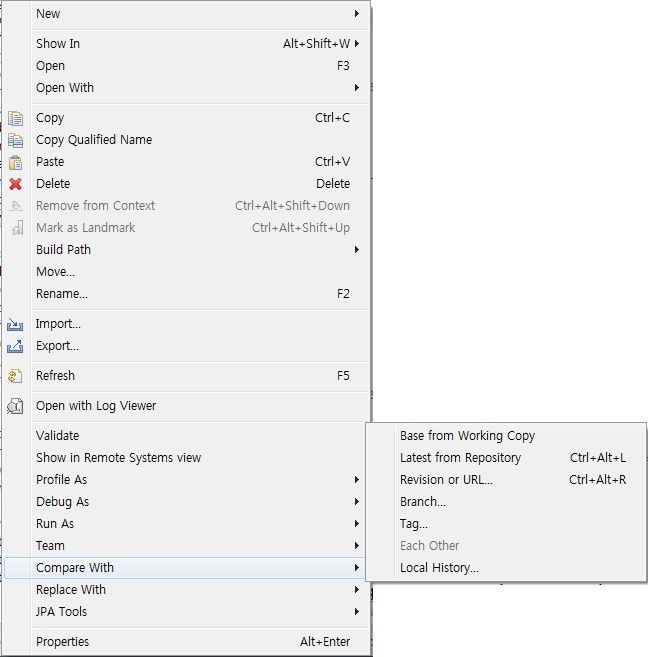
Task: Choose Open from the context menu
Action: (186, 66)
